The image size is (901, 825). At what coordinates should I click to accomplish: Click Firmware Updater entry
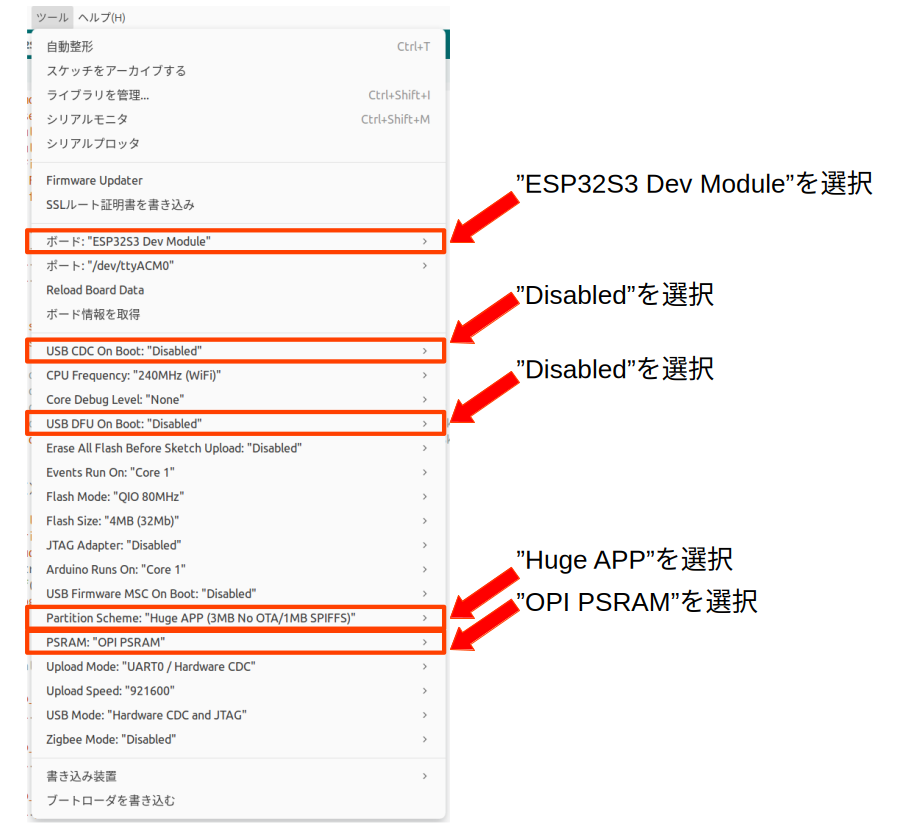pyautogui.click(x=94, y=180)
